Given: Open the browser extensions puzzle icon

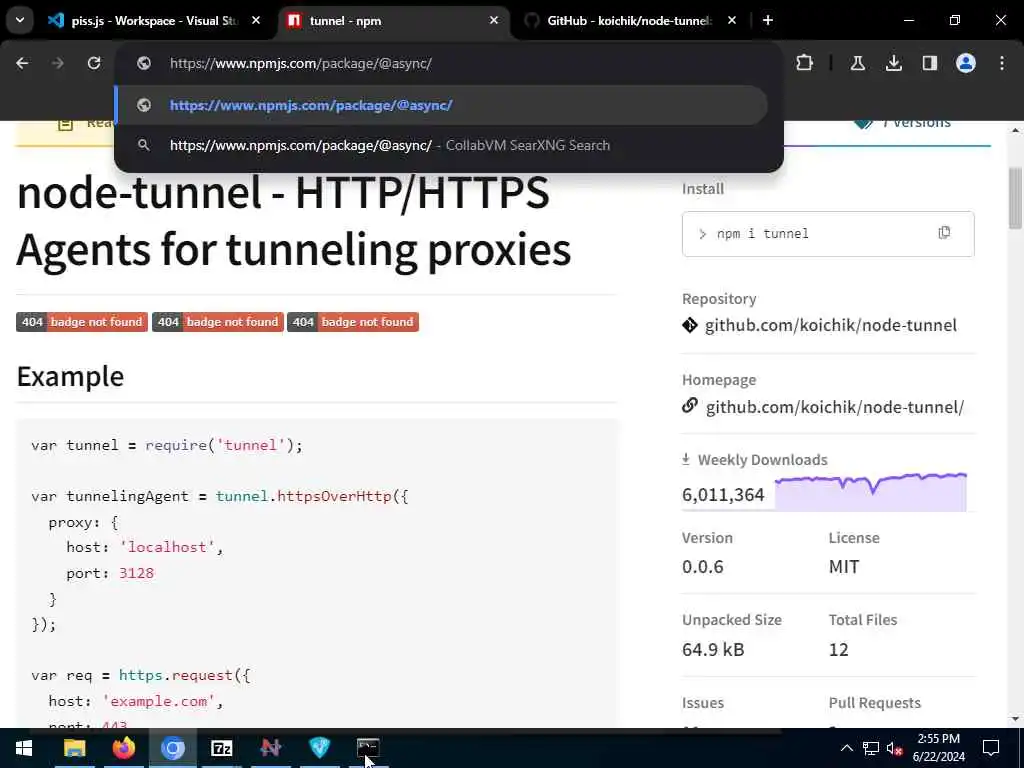Looking at the screenshot, I should pos(805,63).
